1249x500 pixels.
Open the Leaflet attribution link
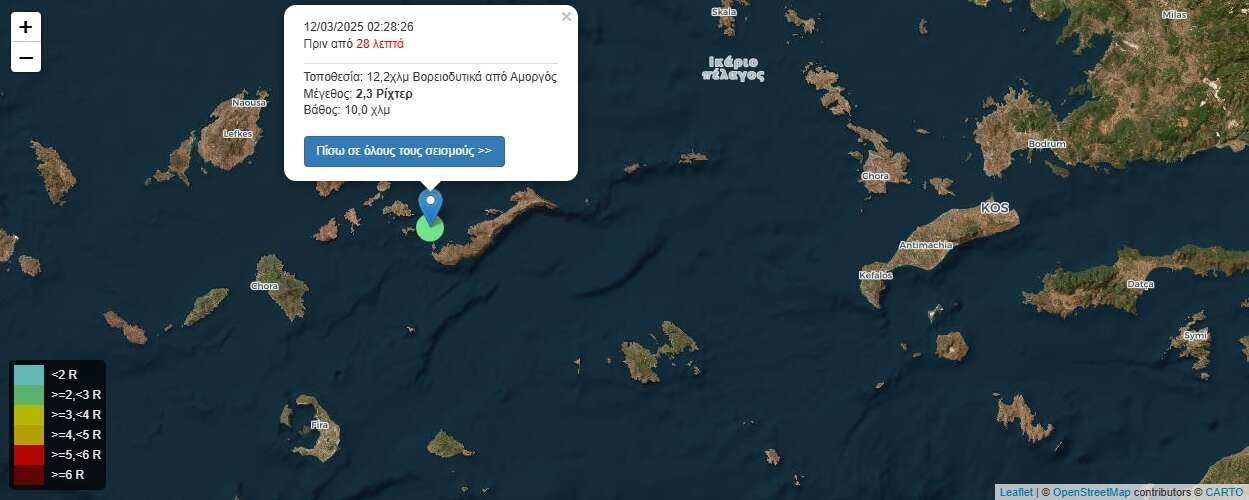(1016, 492)
